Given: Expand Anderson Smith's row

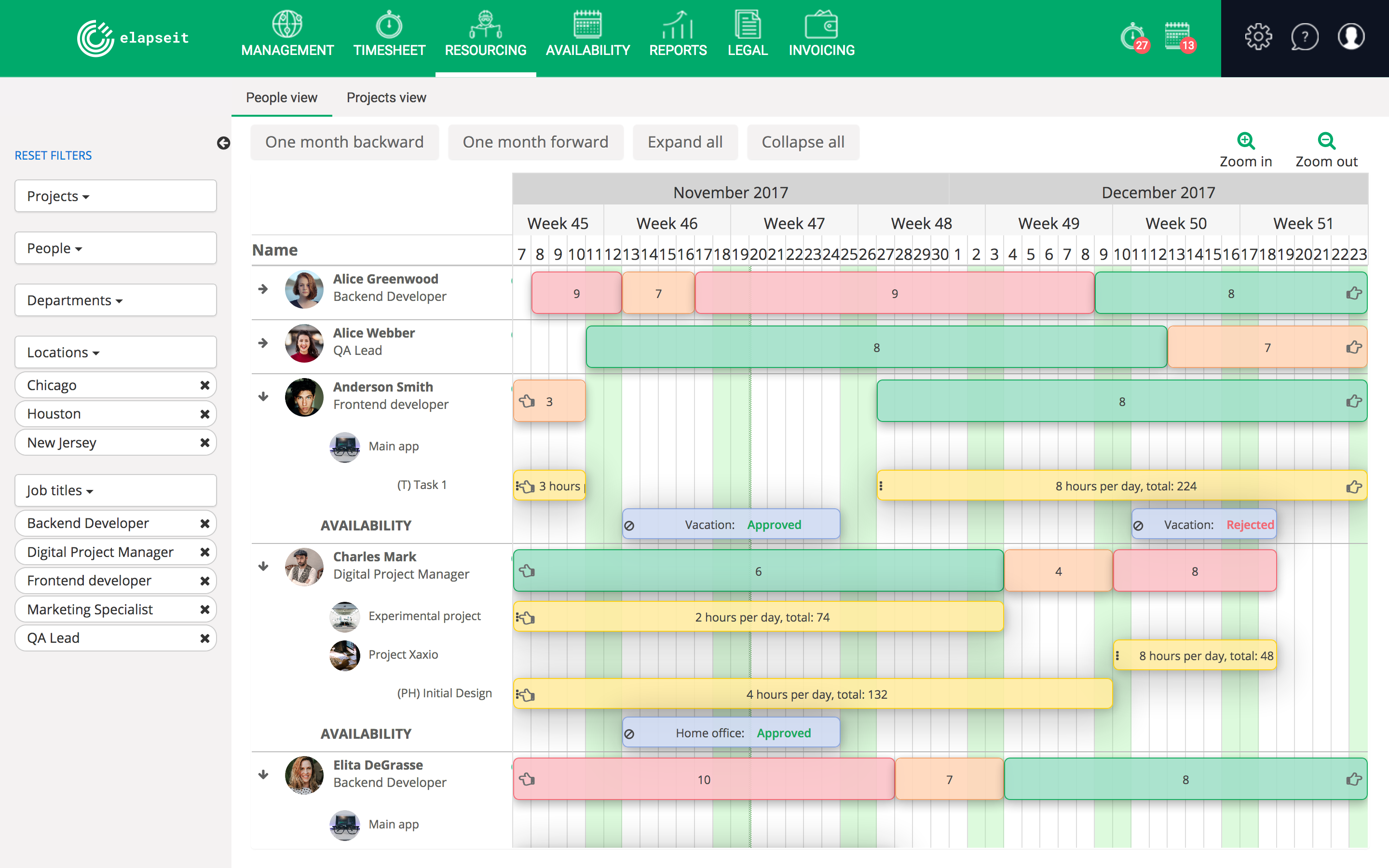Looking at the screenshot, I should point(262,395).
